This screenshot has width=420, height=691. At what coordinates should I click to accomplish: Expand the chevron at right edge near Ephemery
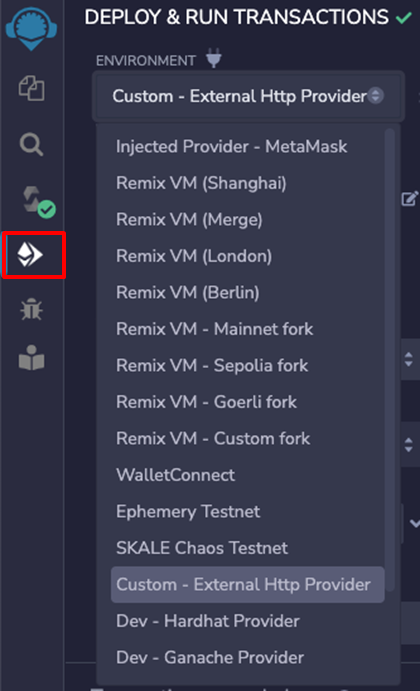[414, 523]
